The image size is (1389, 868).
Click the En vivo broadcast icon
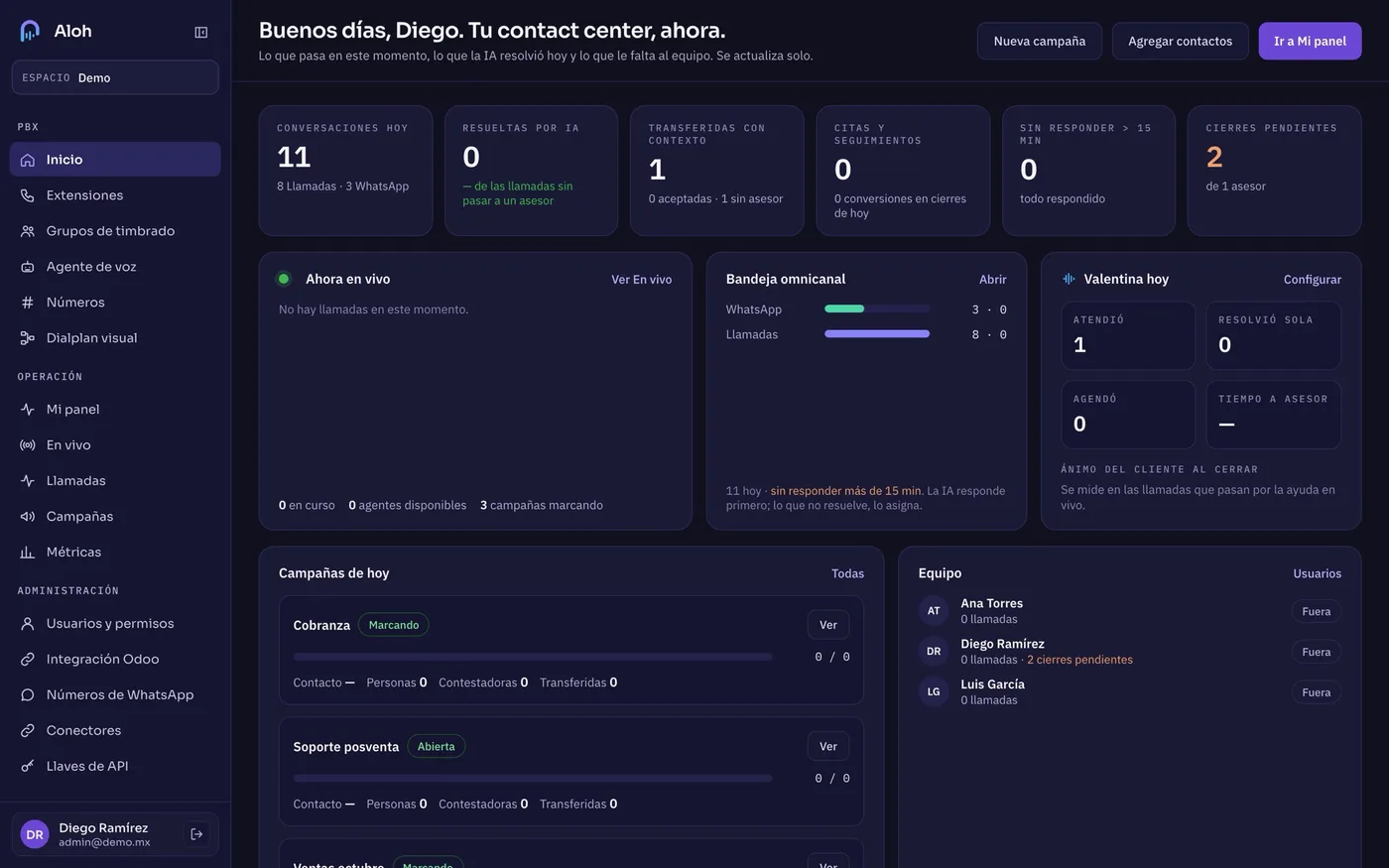click(28, 445)
